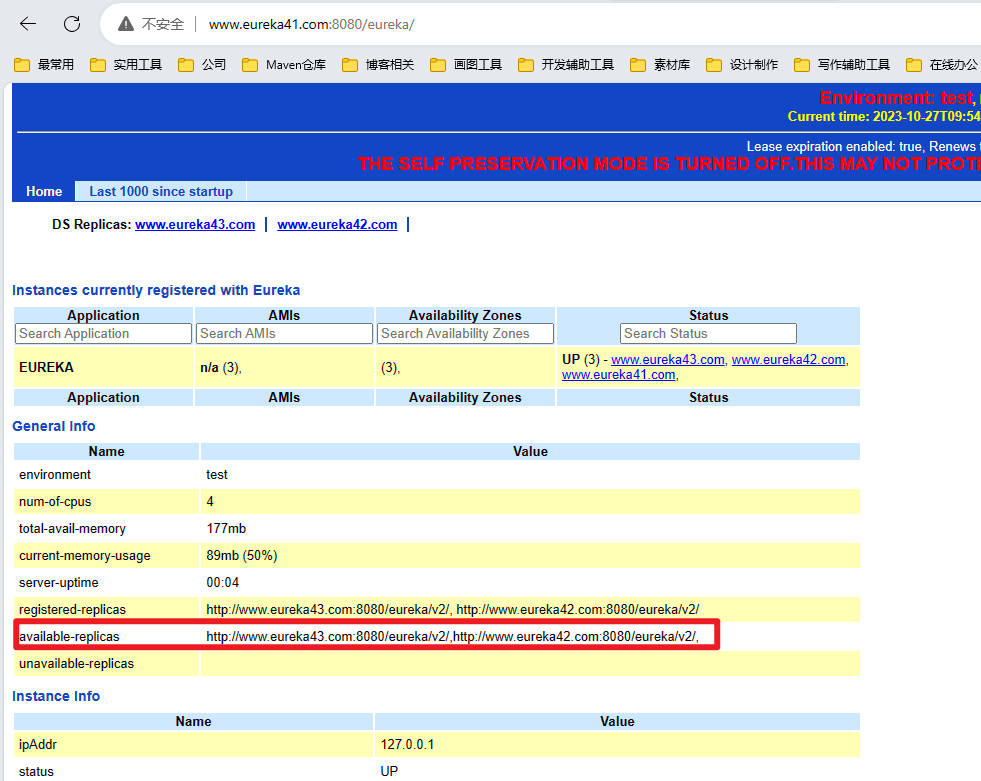Select the unavailable-replicas row name
Image resolution: width=981 pixels, height=781 pixels.
(x=76, y=663)
